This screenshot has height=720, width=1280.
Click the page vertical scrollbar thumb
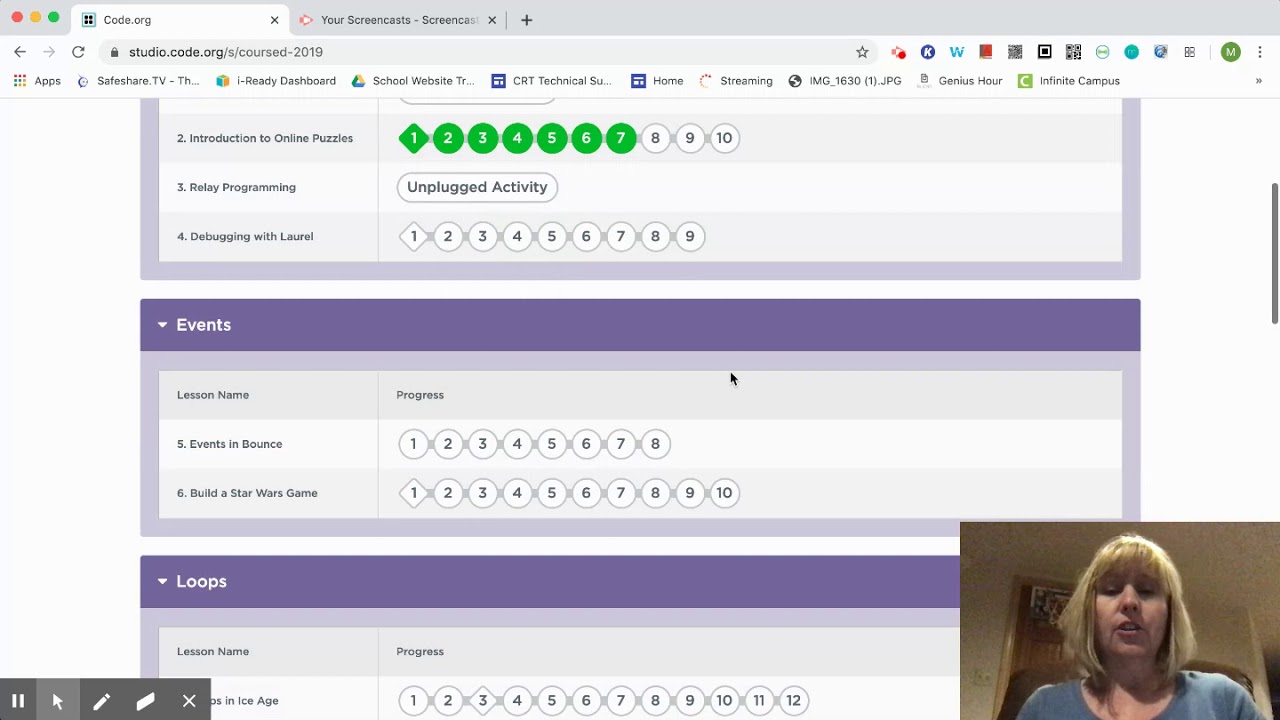pyautogui.click(x=1274, y=253)
